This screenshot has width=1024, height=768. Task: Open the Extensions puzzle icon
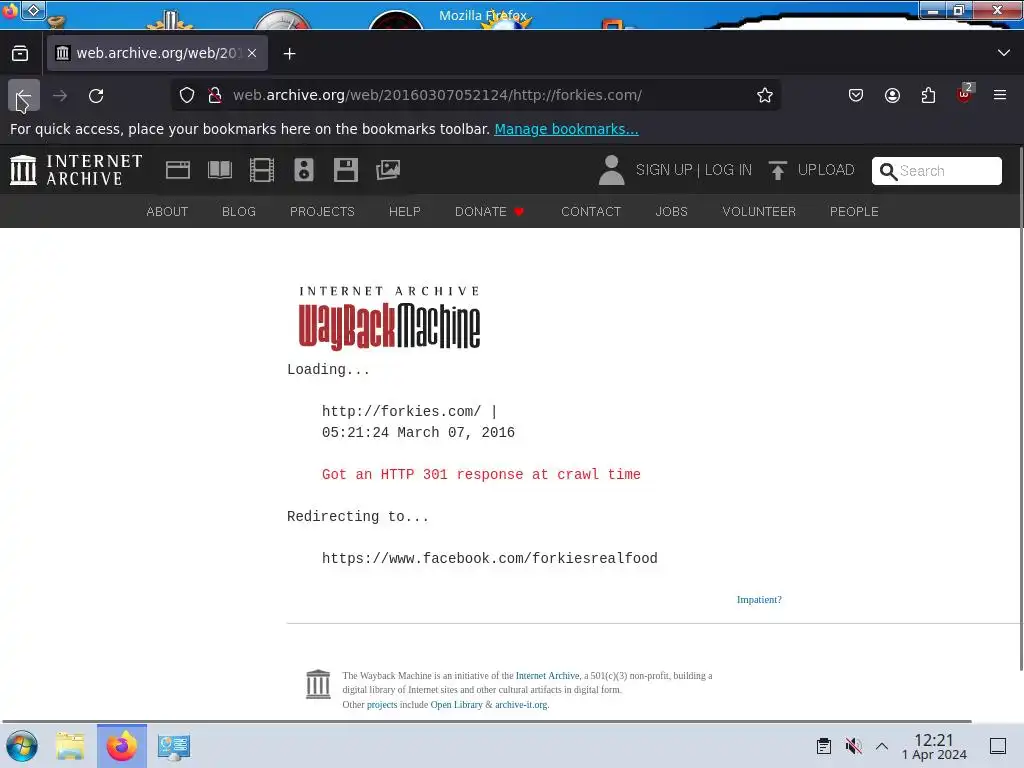[x=928, y=95]
